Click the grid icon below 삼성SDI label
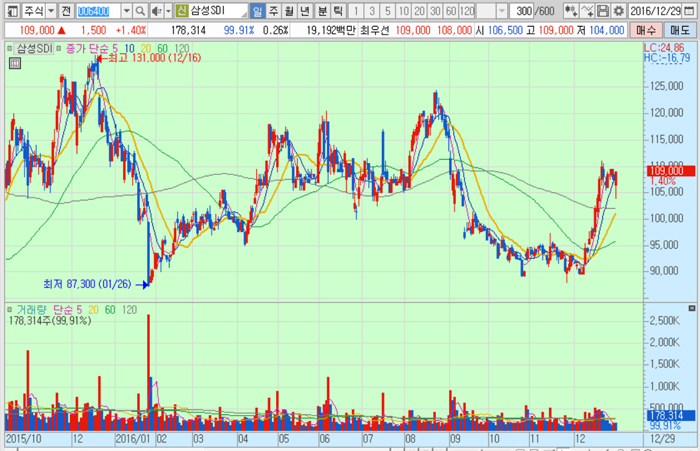Viewport: 700px width, 451px height. (14, 64)
